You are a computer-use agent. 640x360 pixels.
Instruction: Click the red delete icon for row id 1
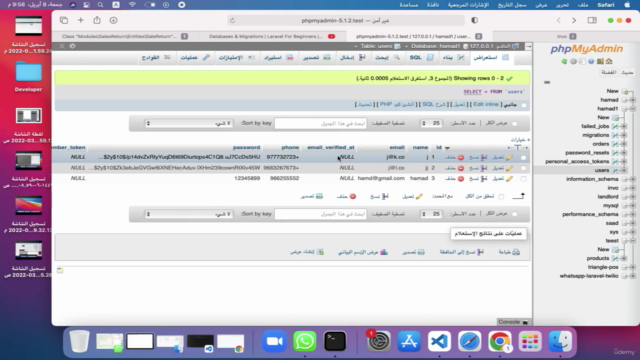coord(460,157)
